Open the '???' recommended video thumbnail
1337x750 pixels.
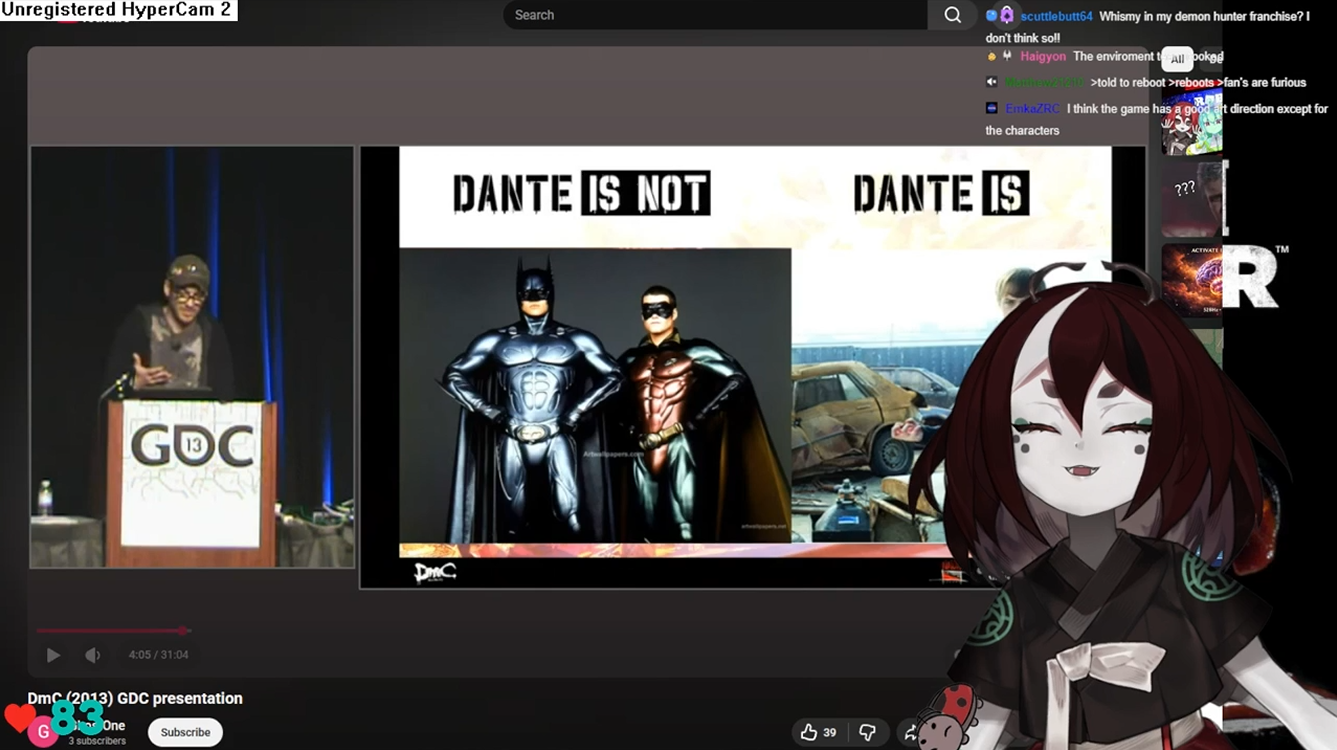[x=1192, y=198]
